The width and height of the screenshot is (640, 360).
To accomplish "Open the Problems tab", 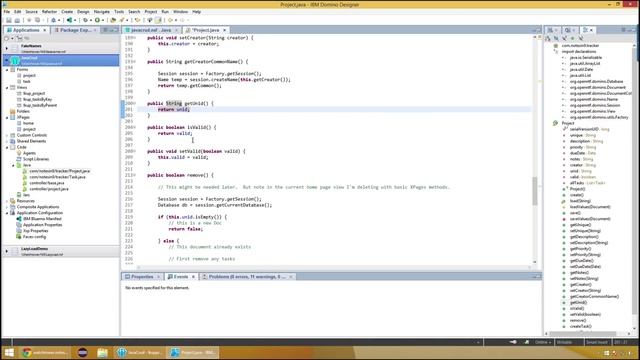I will [247, 277].
